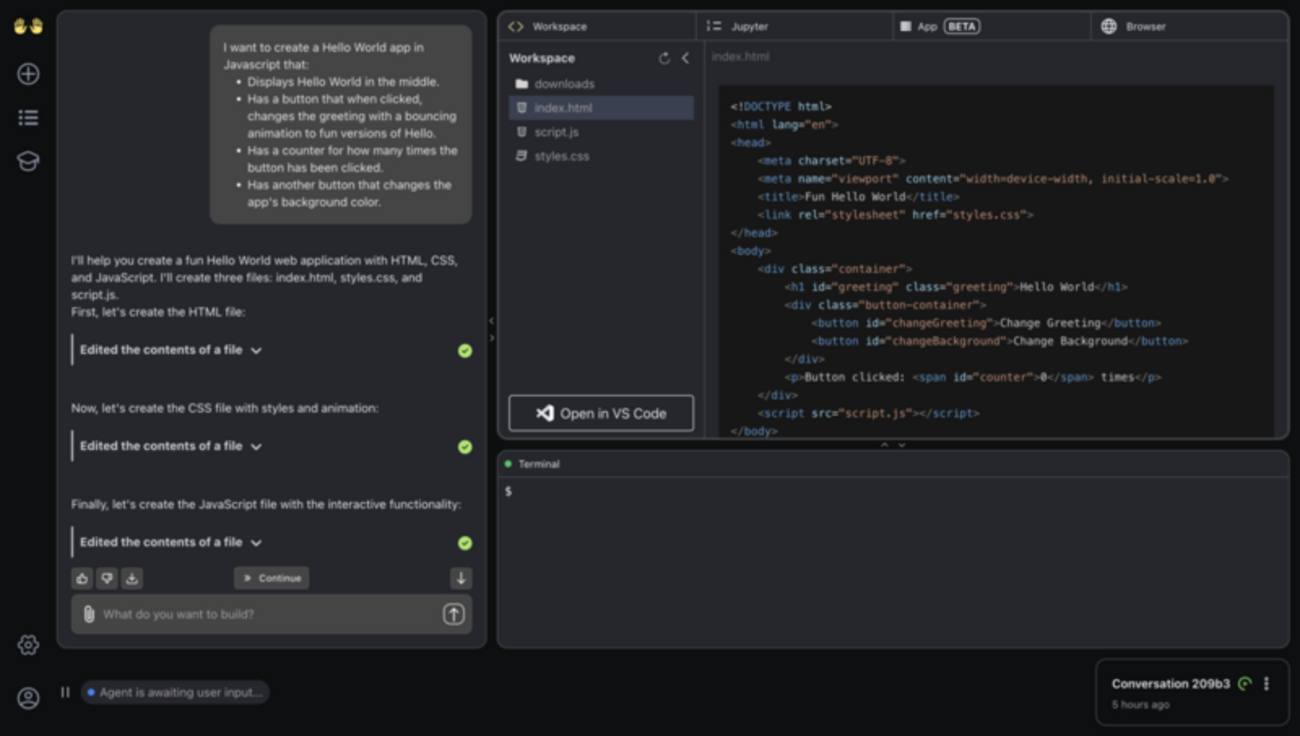Collapse the workspace file explorer panel

point(685,58)
